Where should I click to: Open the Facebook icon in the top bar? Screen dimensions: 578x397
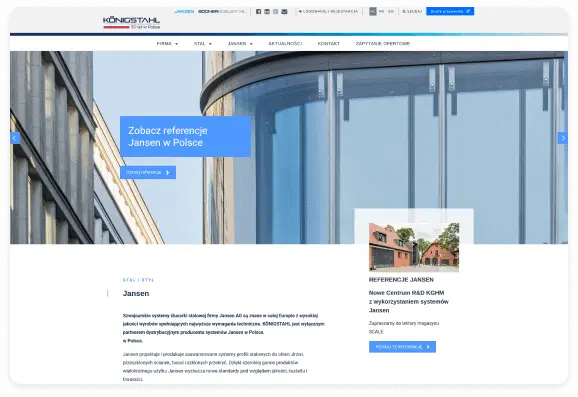(258, 11)
